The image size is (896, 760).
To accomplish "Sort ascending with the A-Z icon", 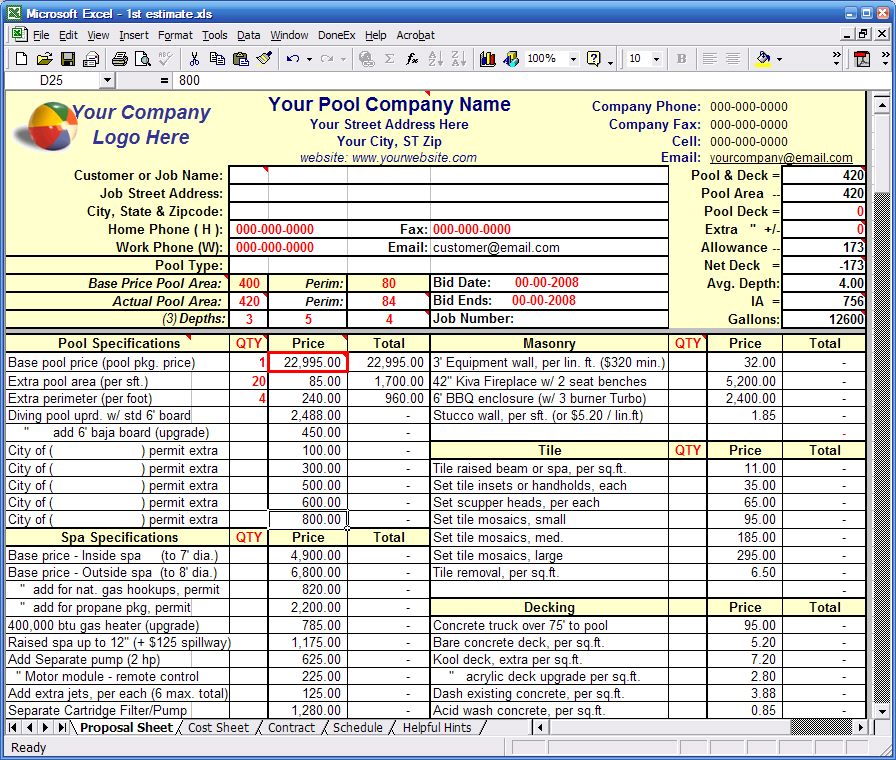I will (x=435, y=58).
